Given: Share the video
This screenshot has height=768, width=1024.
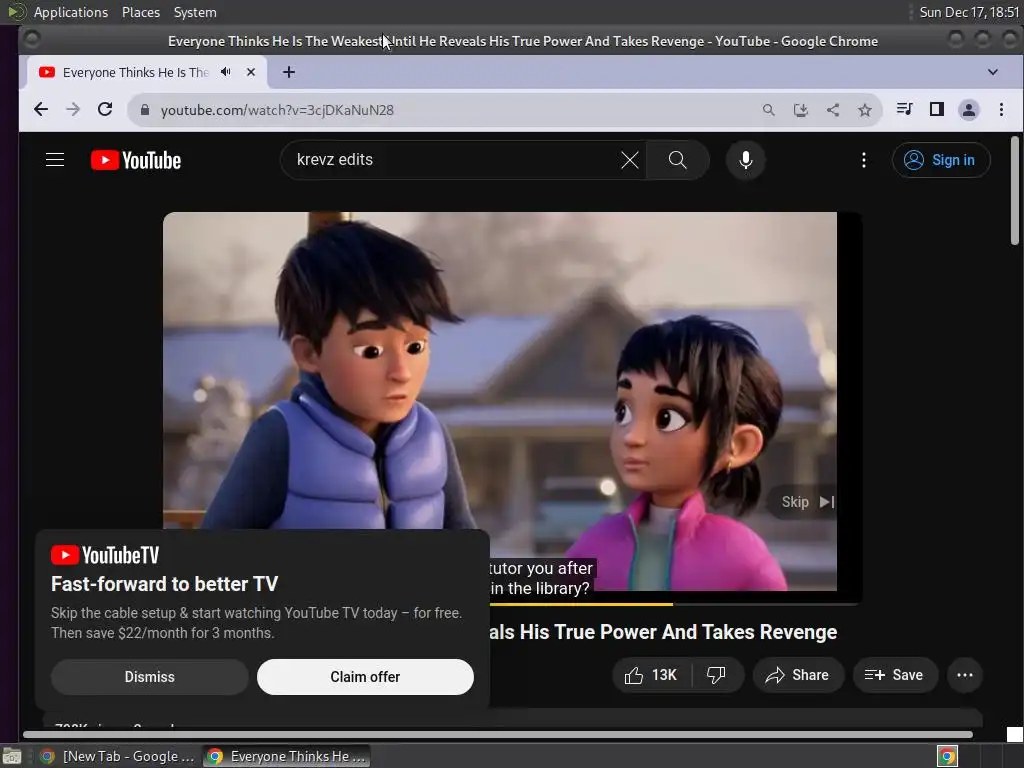Looking at the screenshot, I should (798, 675).
